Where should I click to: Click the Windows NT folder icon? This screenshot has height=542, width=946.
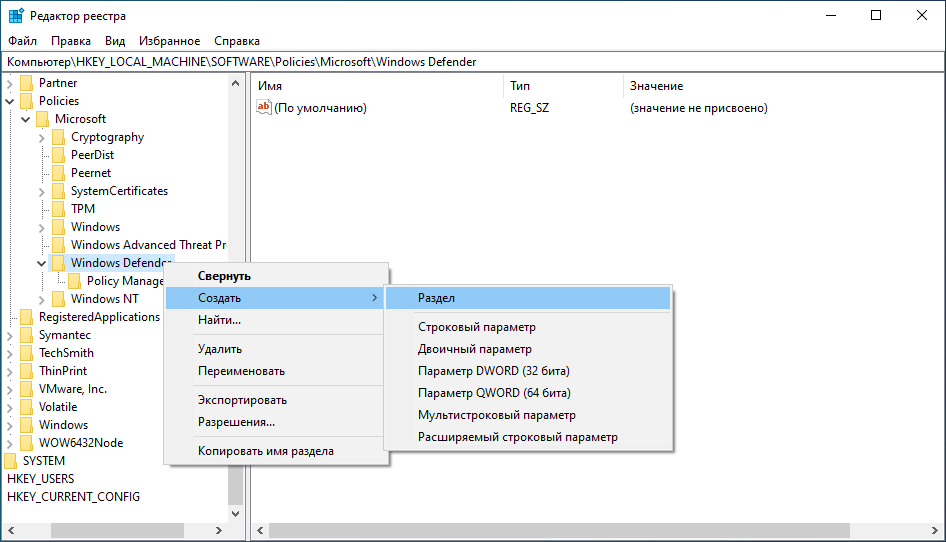(x=59, y=299)
